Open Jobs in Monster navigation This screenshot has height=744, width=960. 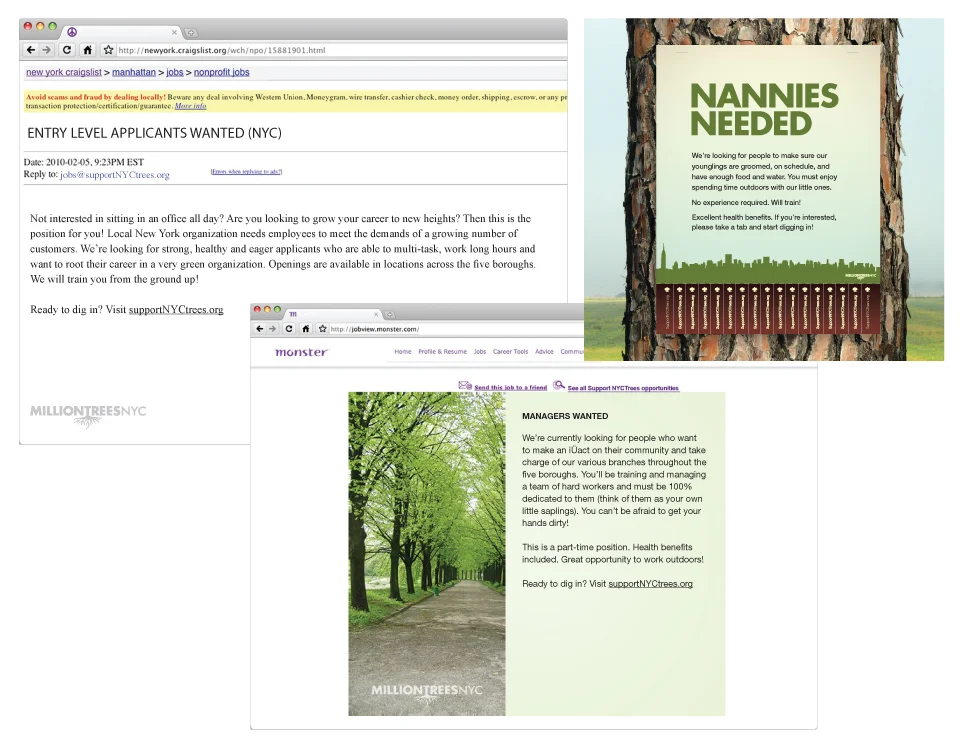click(480, 351)
